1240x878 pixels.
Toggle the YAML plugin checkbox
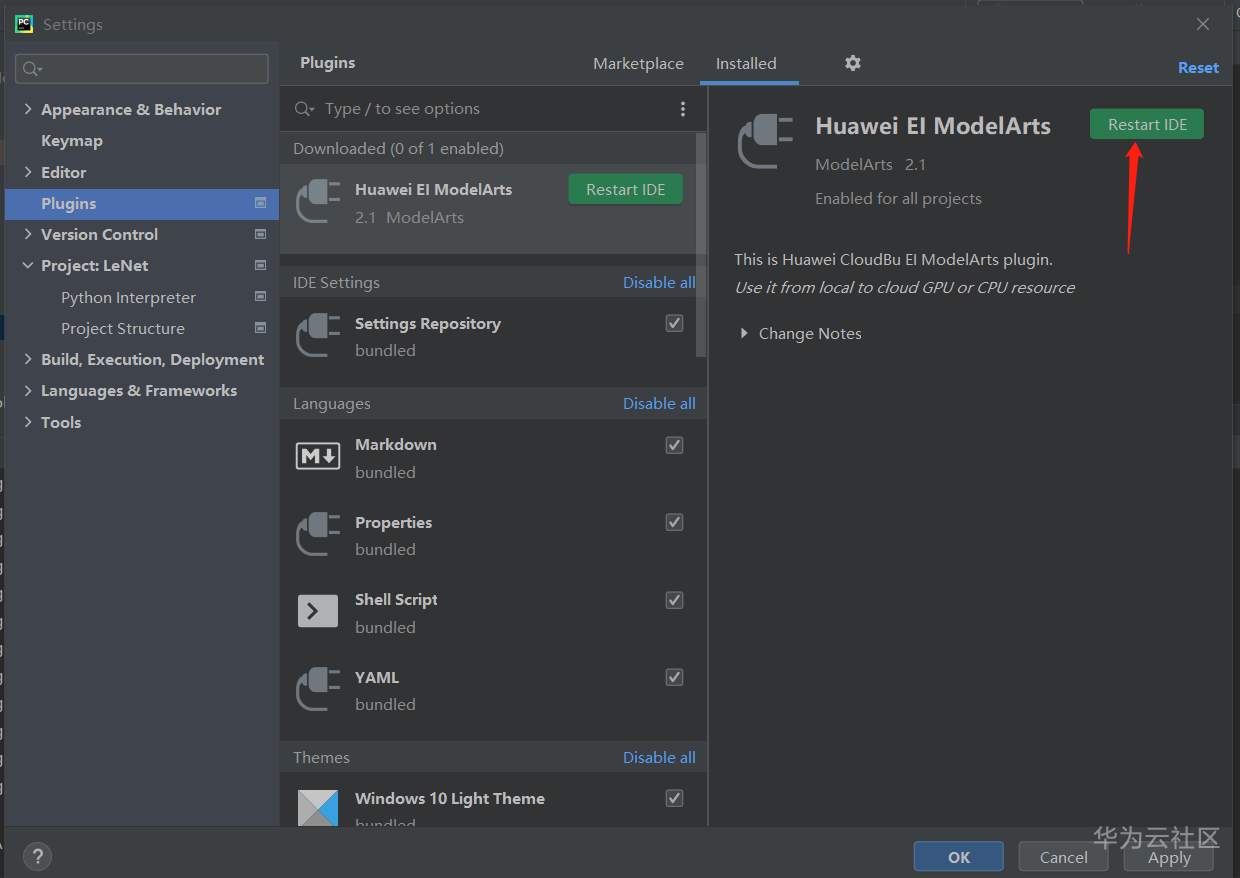(675, 677)
